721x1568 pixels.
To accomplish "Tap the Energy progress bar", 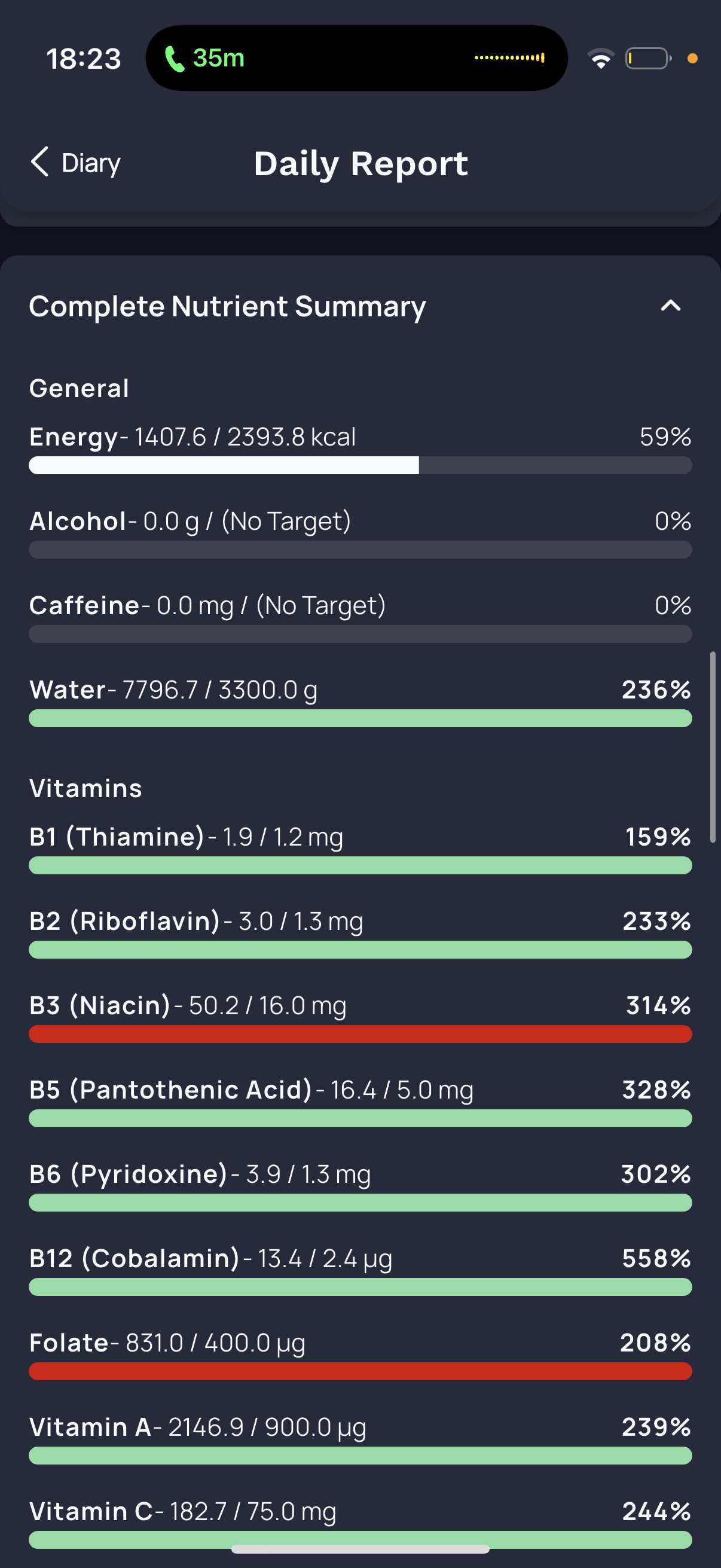I will tap(359, 465).
